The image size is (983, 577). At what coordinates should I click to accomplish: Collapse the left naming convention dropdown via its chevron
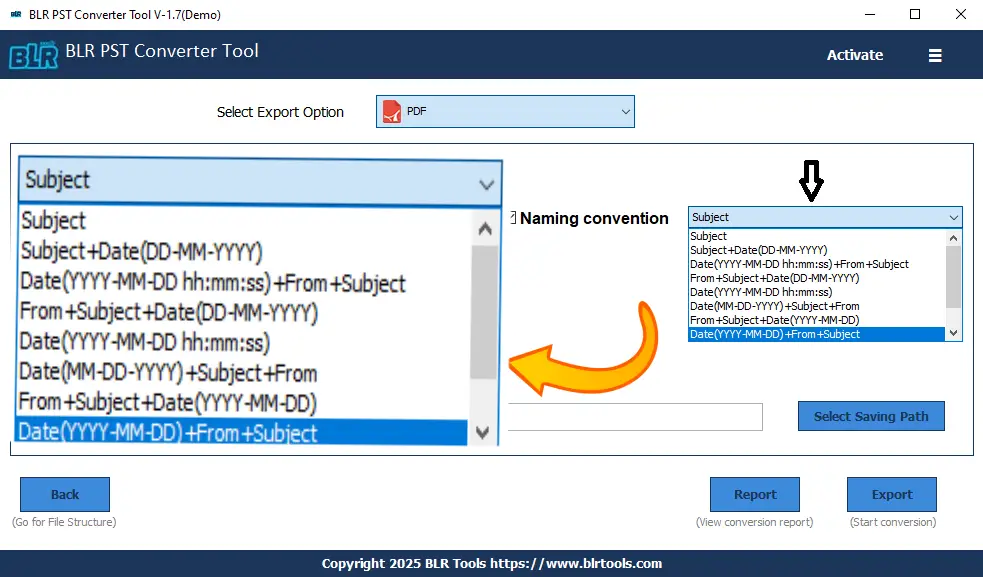(486, 184)
